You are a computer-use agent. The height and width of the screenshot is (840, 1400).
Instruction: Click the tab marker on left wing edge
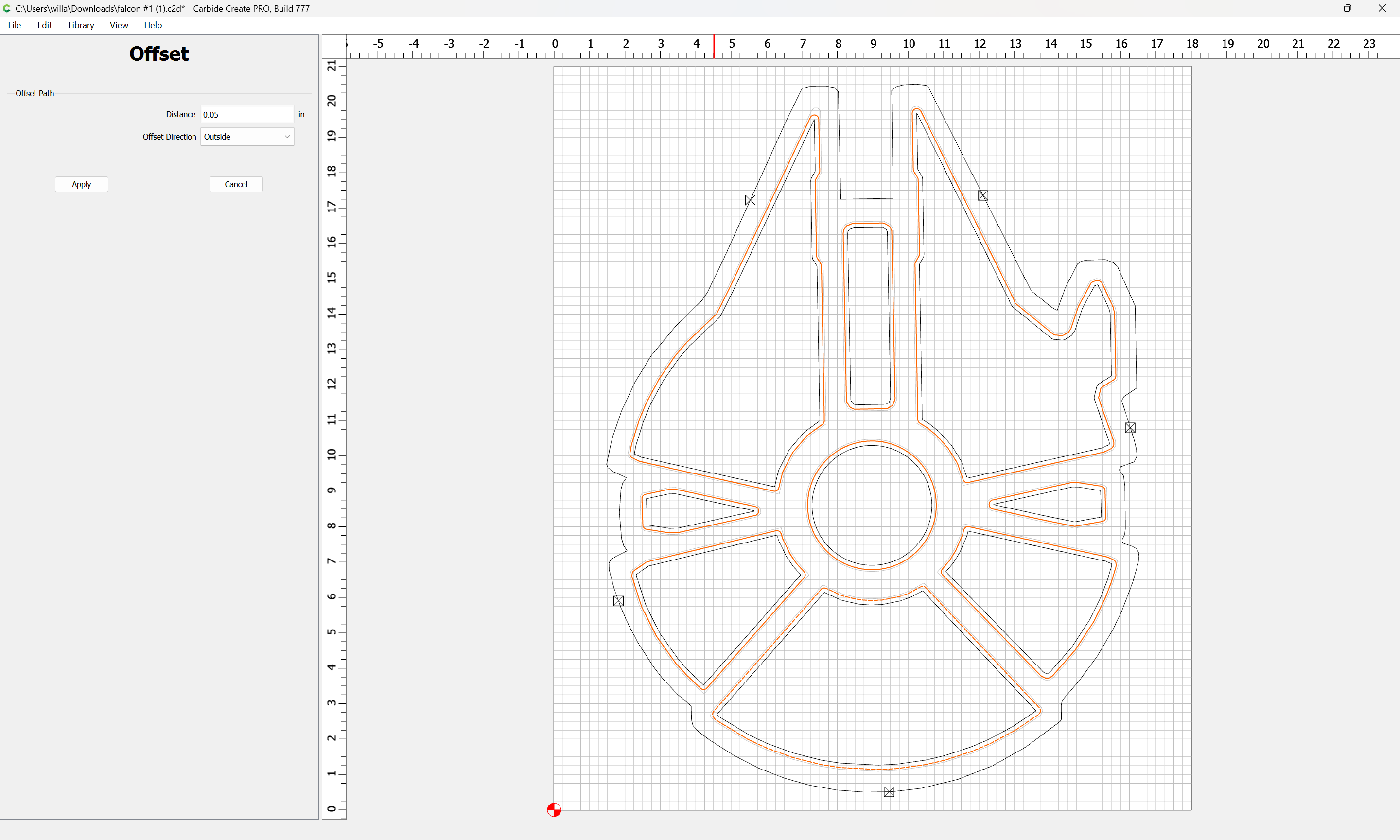click(751, 200)
